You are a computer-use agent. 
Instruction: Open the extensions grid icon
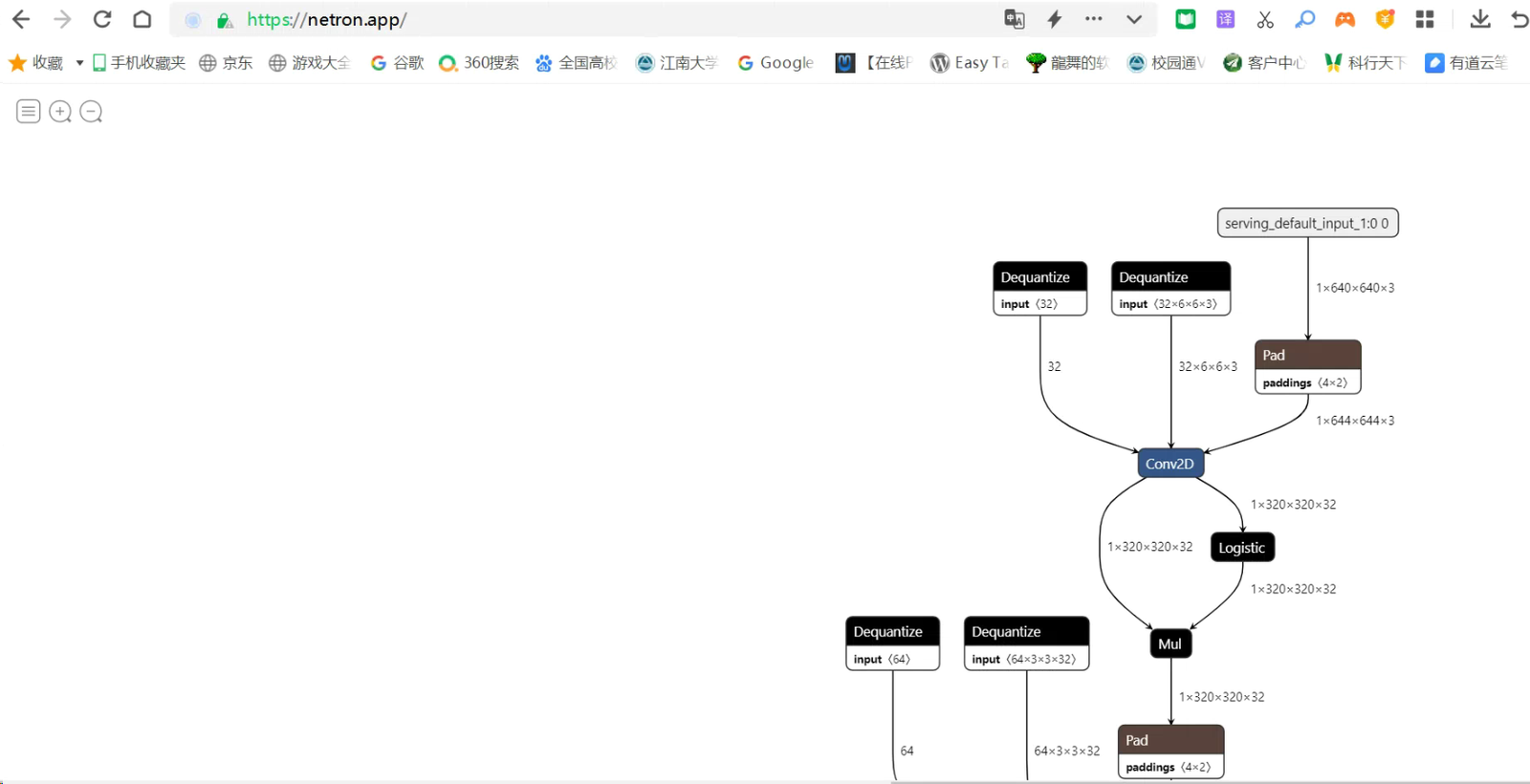[1425, 19]
